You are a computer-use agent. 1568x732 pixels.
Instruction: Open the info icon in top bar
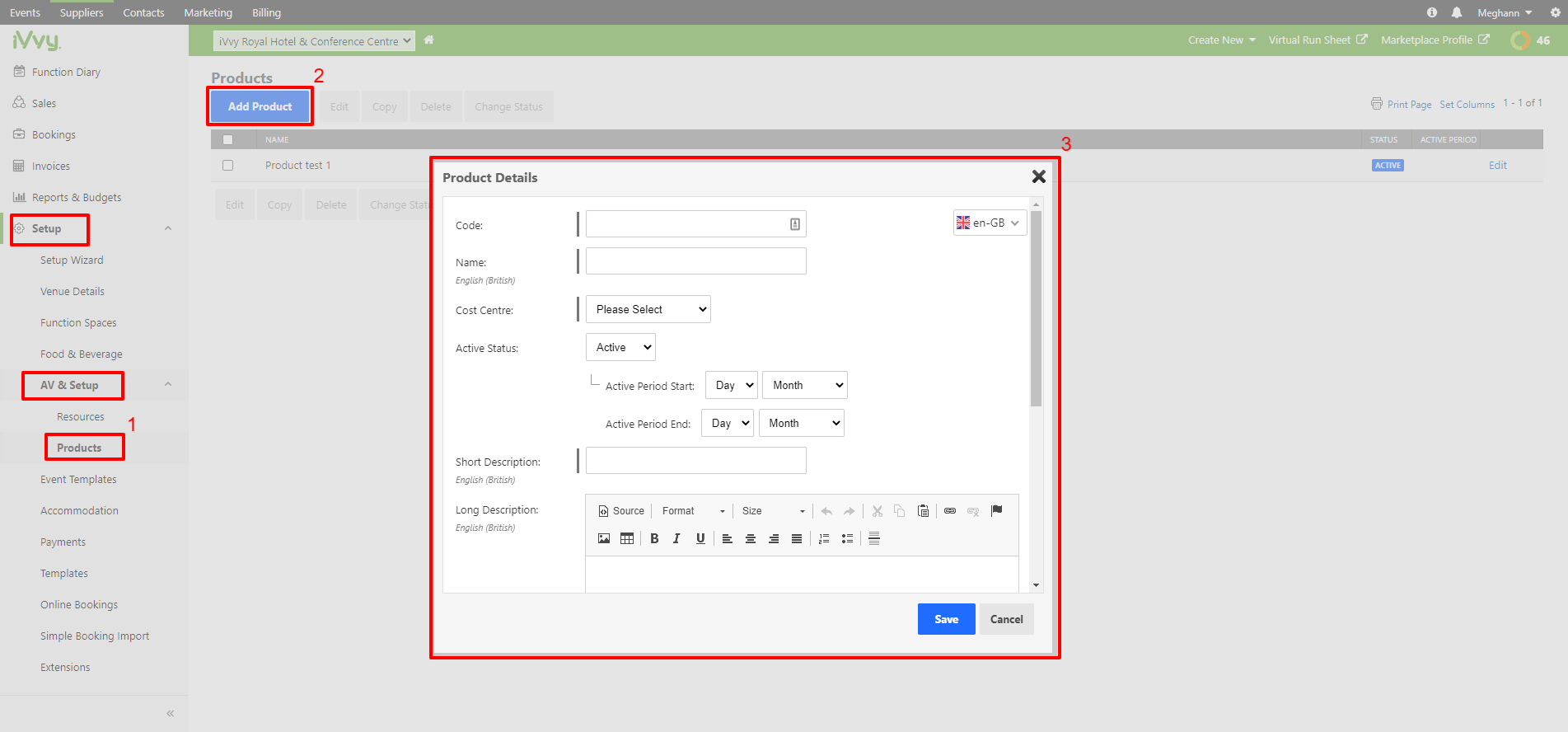coord(1432,12)
